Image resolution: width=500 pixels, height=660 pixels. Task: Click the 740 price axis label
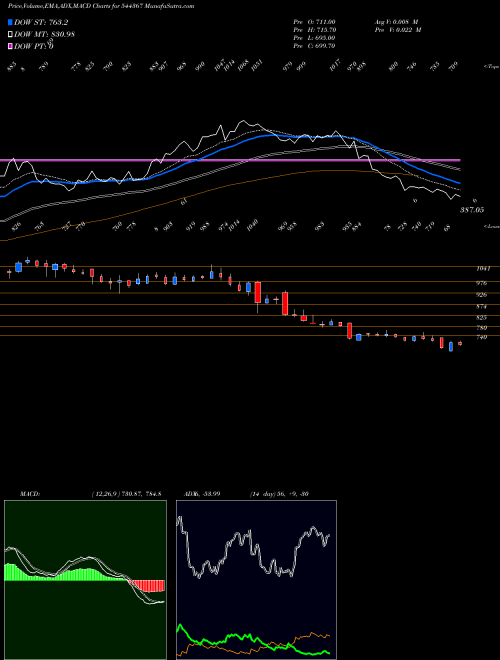point(481,337)
